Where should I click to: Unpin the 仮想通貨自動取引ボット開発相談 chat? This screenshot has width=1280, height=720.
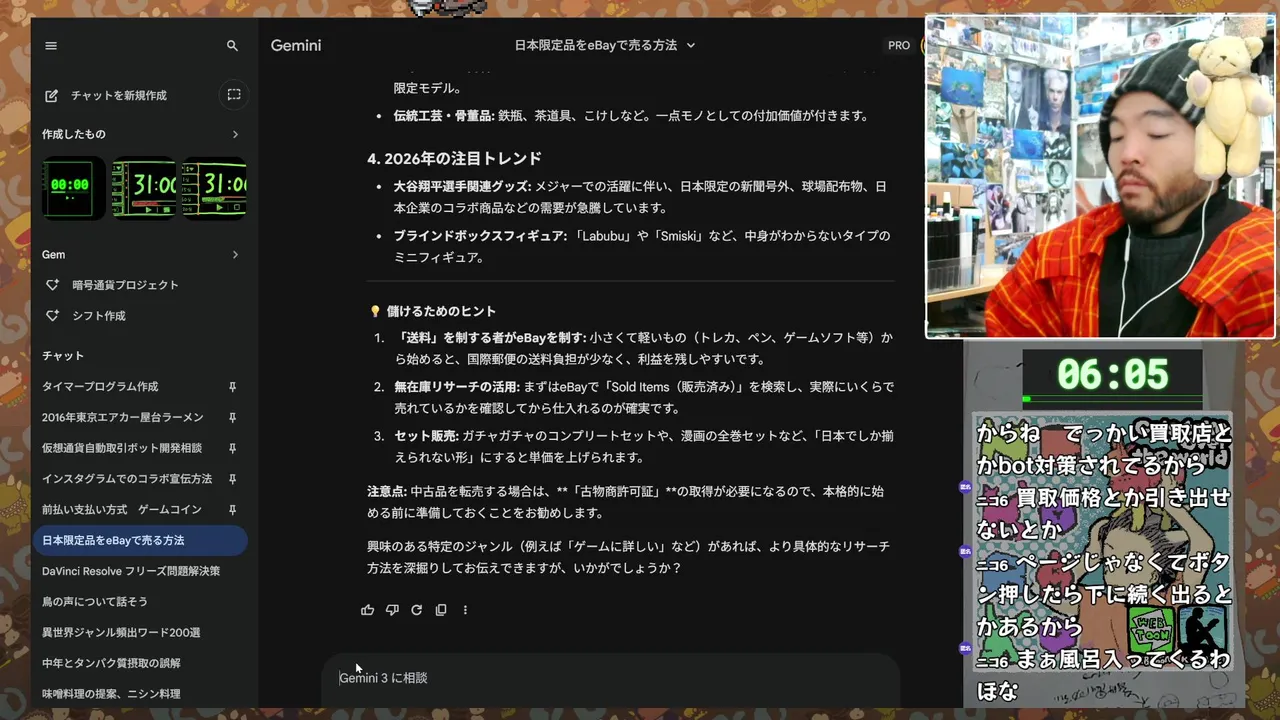[232, 448]
